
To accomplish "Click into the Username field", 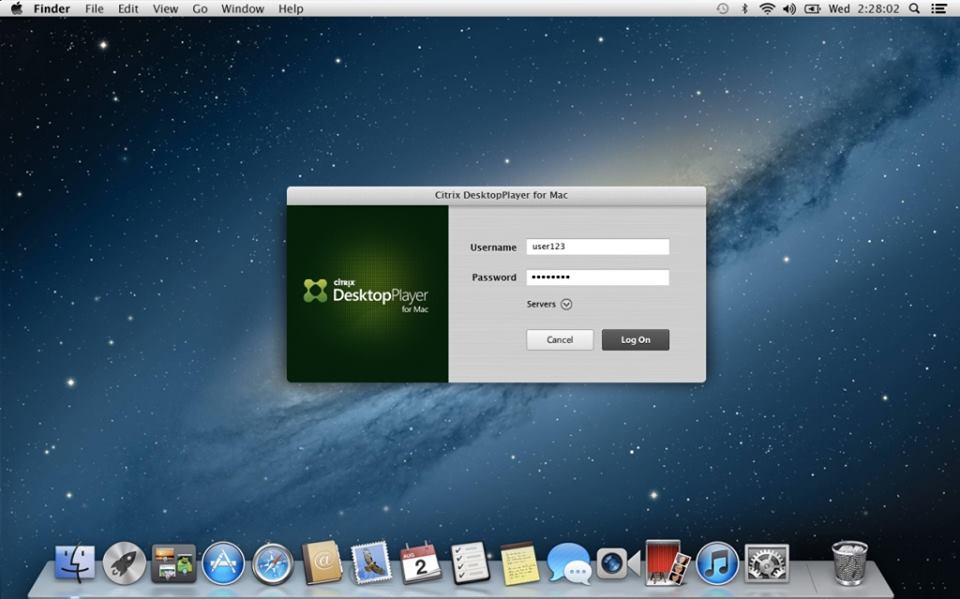I will coord(597,247).
